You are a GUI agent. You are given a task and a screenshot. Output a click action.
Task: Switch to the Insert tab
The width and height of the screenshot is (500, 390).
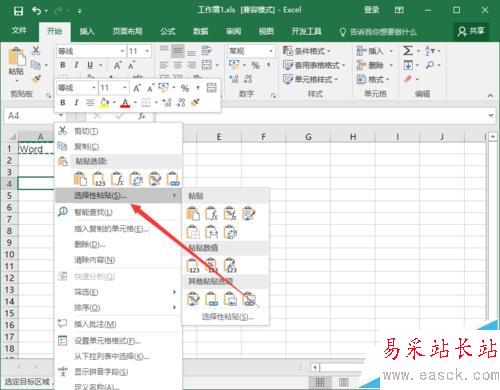(x=87, y=31)
